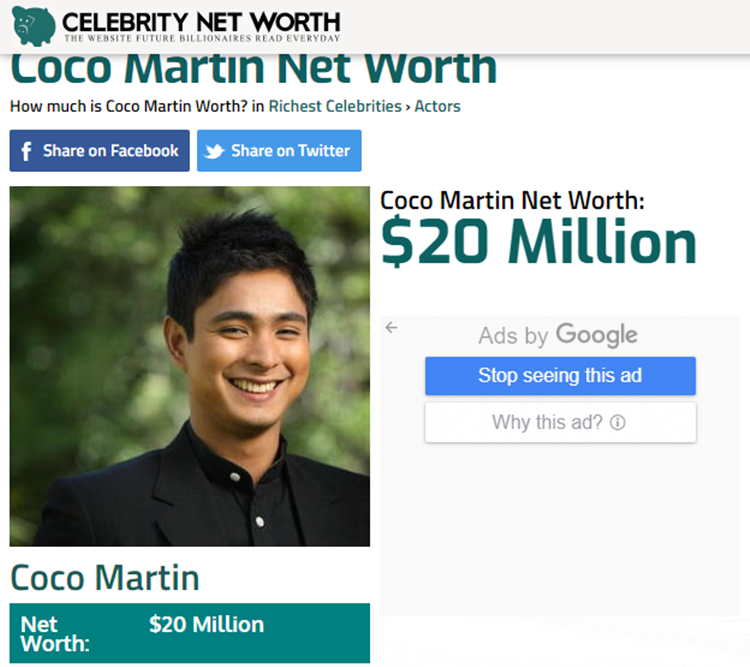Click the large $20 Million figure
The width and height of the screenshot is (750, 667).
click(x=539, y=241)
